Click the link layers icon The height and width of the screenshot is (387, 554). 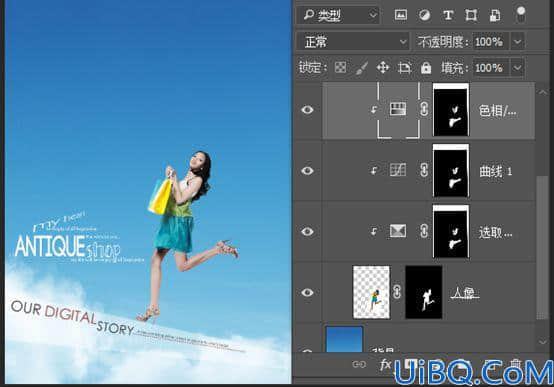coord(359,364)
